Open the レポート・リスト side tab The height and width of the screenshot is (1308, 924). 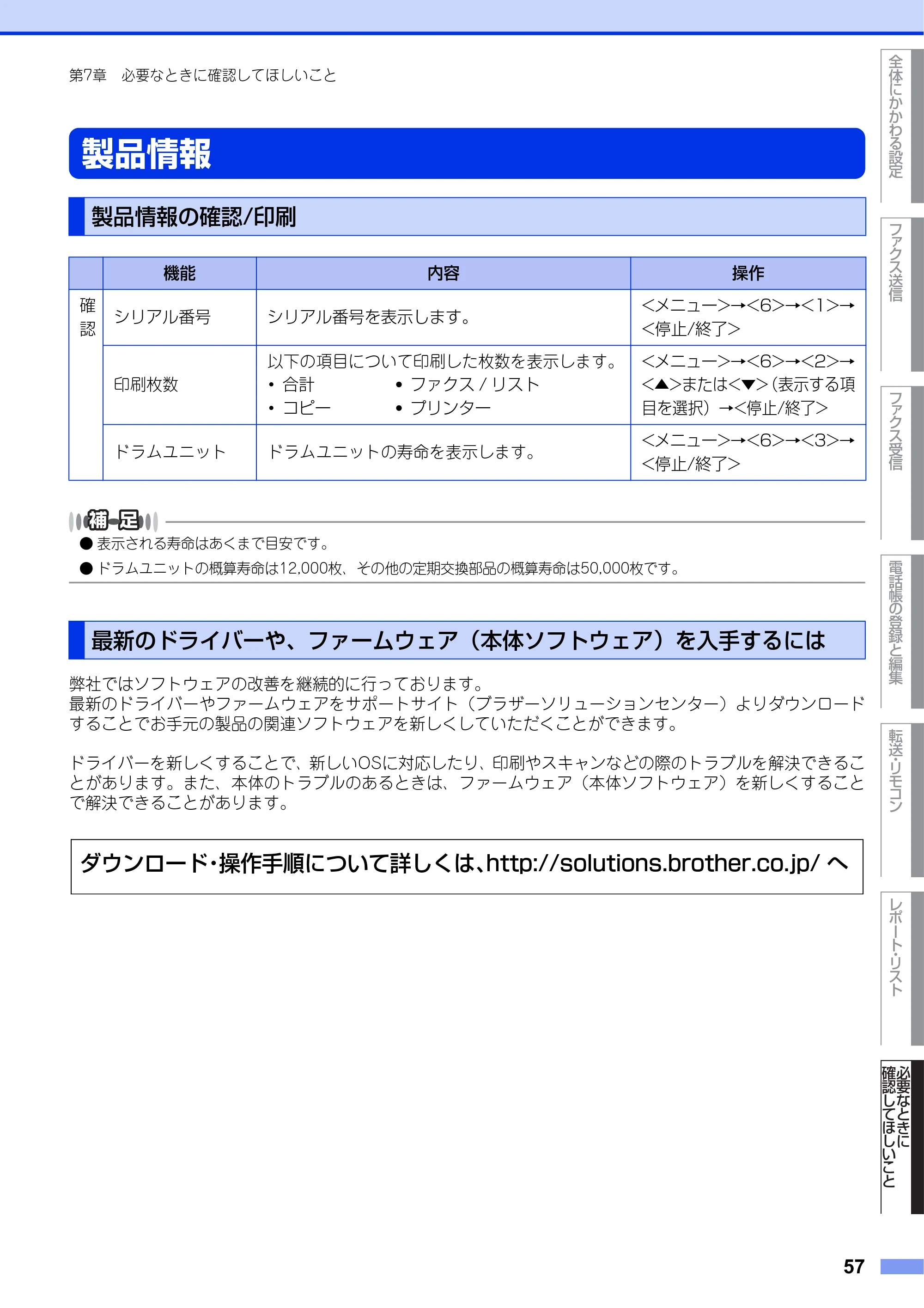(x=901, y=968)
